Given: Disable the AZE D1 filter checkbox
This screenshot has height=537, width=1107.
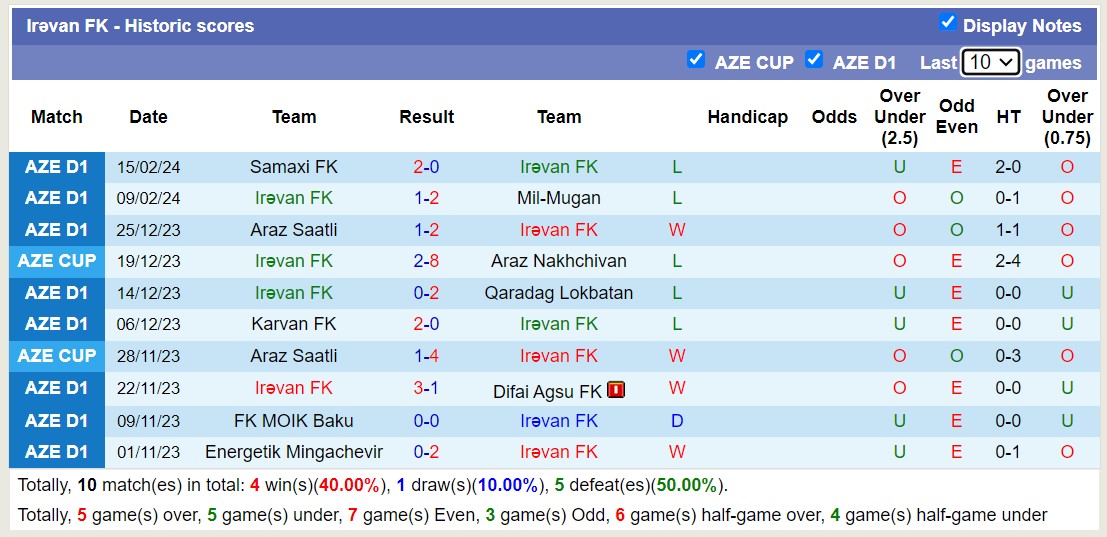Looking at the screenshot, I should 814,60.
